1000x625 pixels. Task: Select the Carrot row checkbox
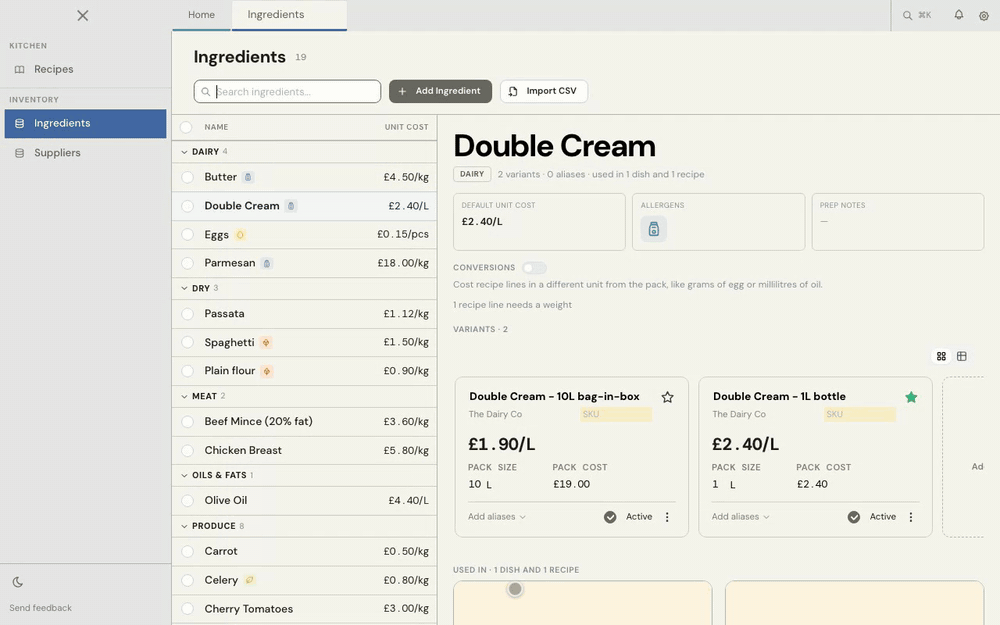(188, 552)
